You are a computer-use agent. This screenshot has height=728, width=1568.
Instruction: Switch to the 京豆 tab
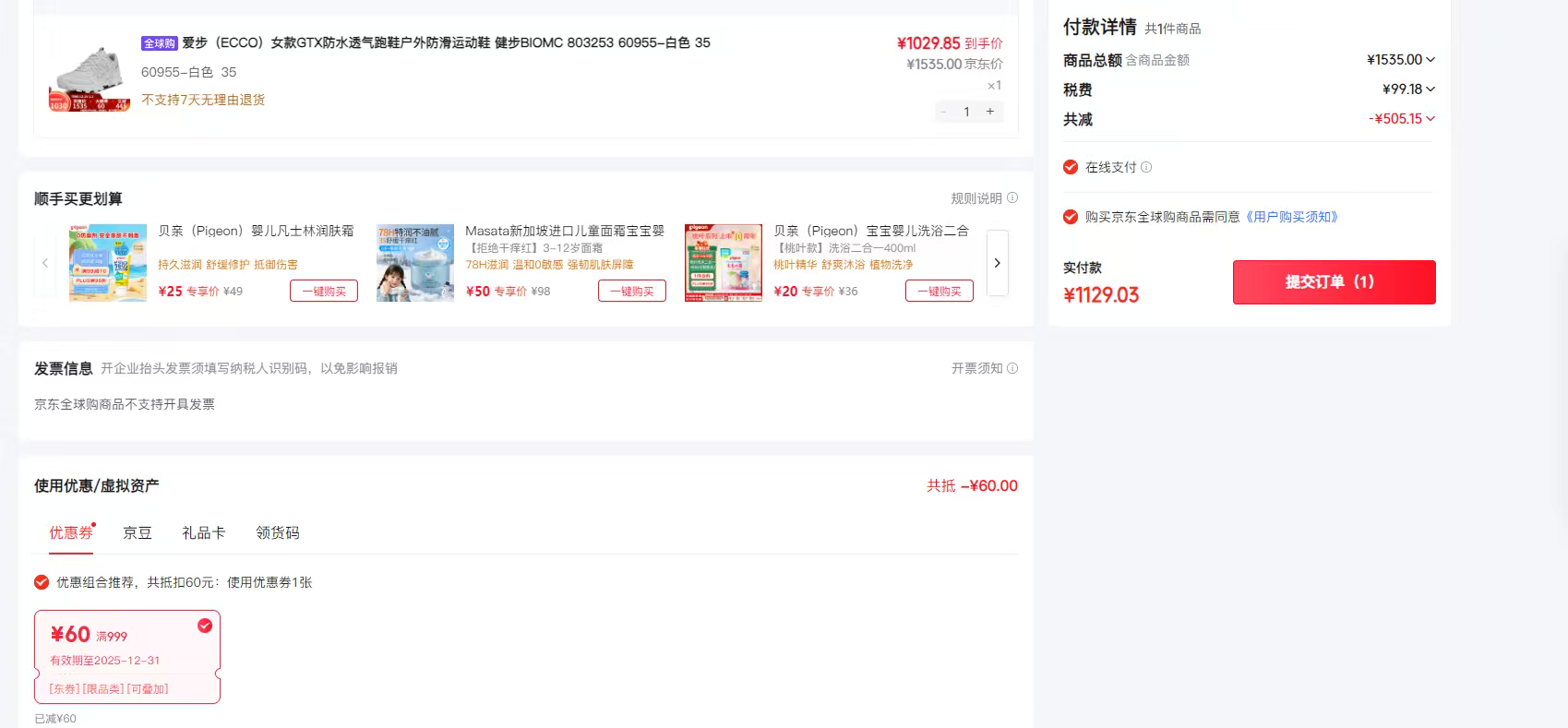[x=138, y=532]
